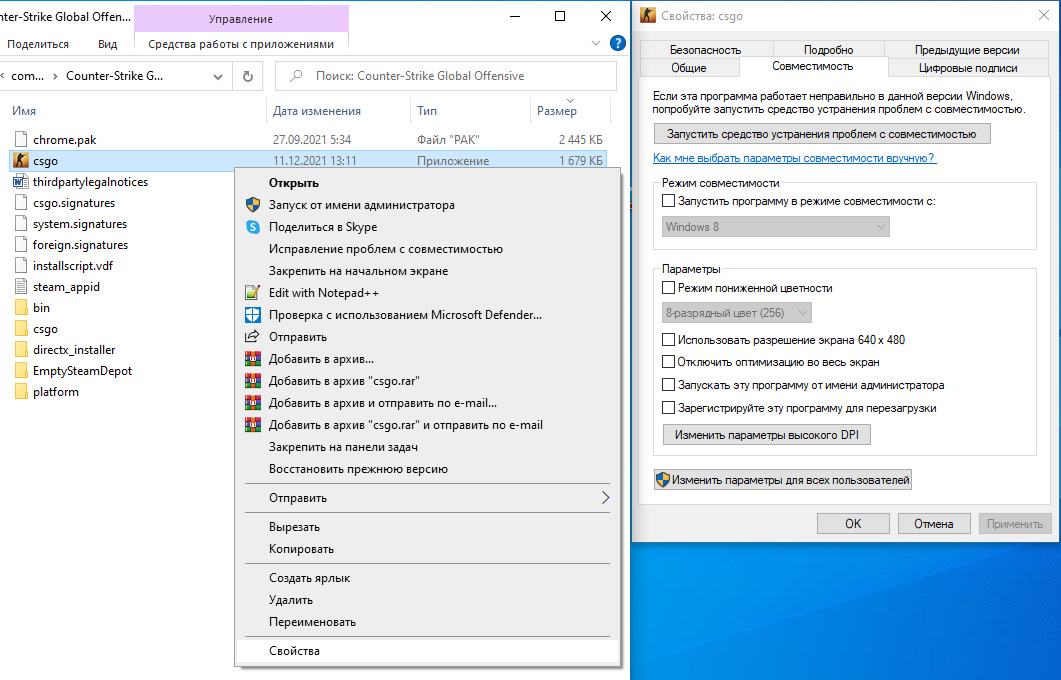Switch to the Подробно tab
This screenshot has width=1061, height=680.
pos(828,49)
